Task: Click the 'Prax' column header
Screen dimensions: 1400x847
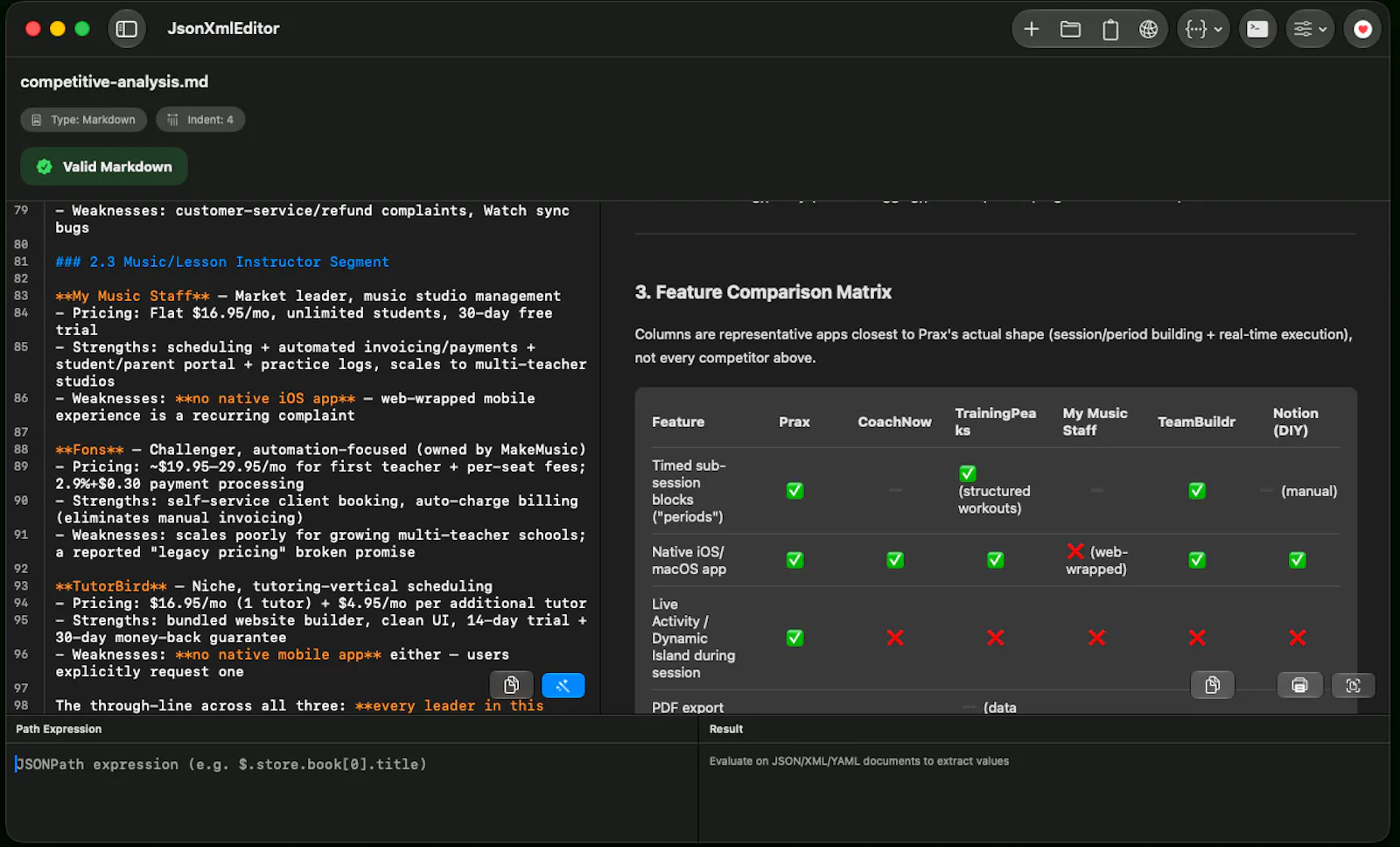Action: [x=794, y=422]
